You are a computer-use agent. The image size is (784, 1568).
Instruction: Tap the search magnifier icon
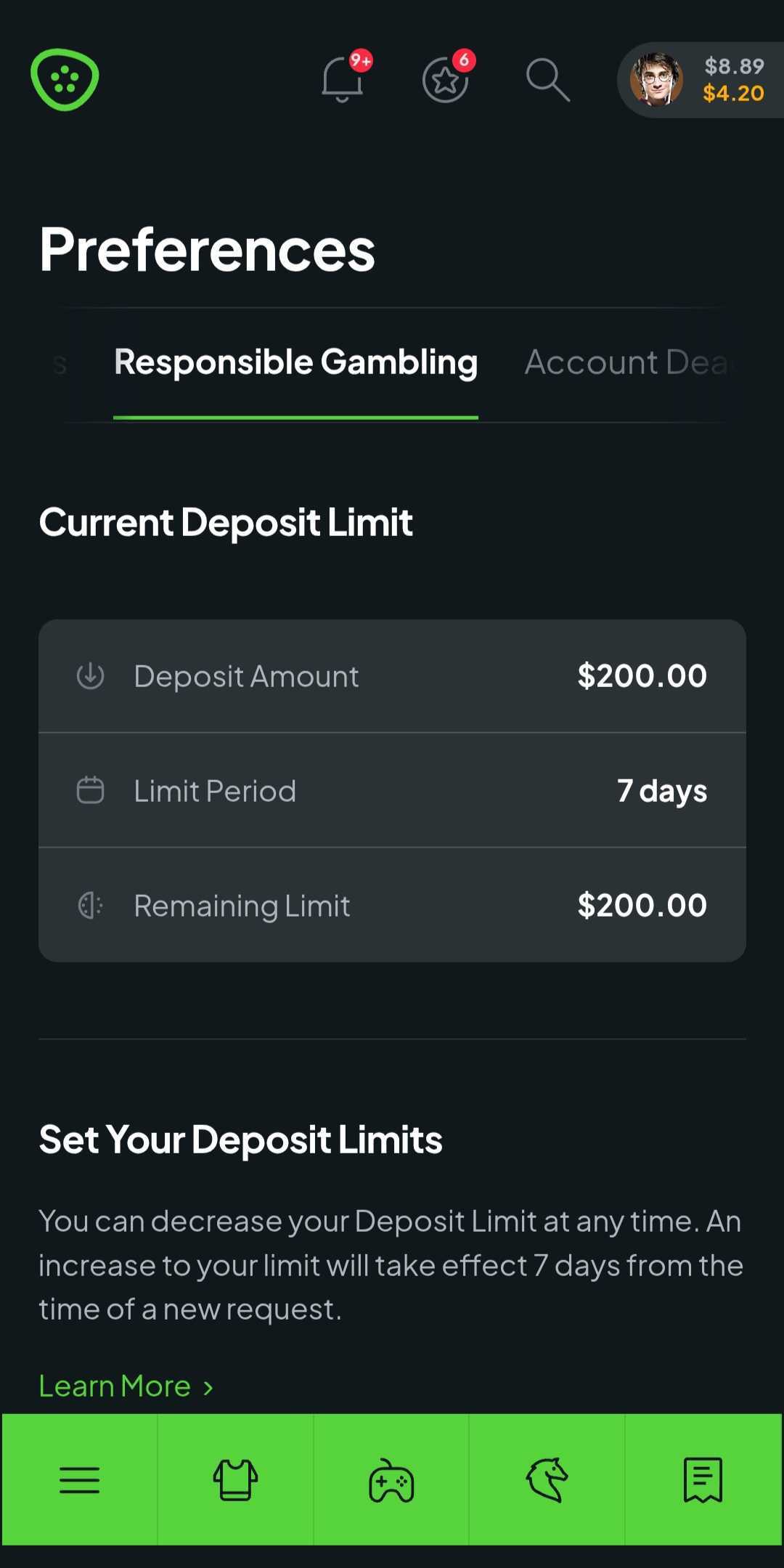(547, 80)
